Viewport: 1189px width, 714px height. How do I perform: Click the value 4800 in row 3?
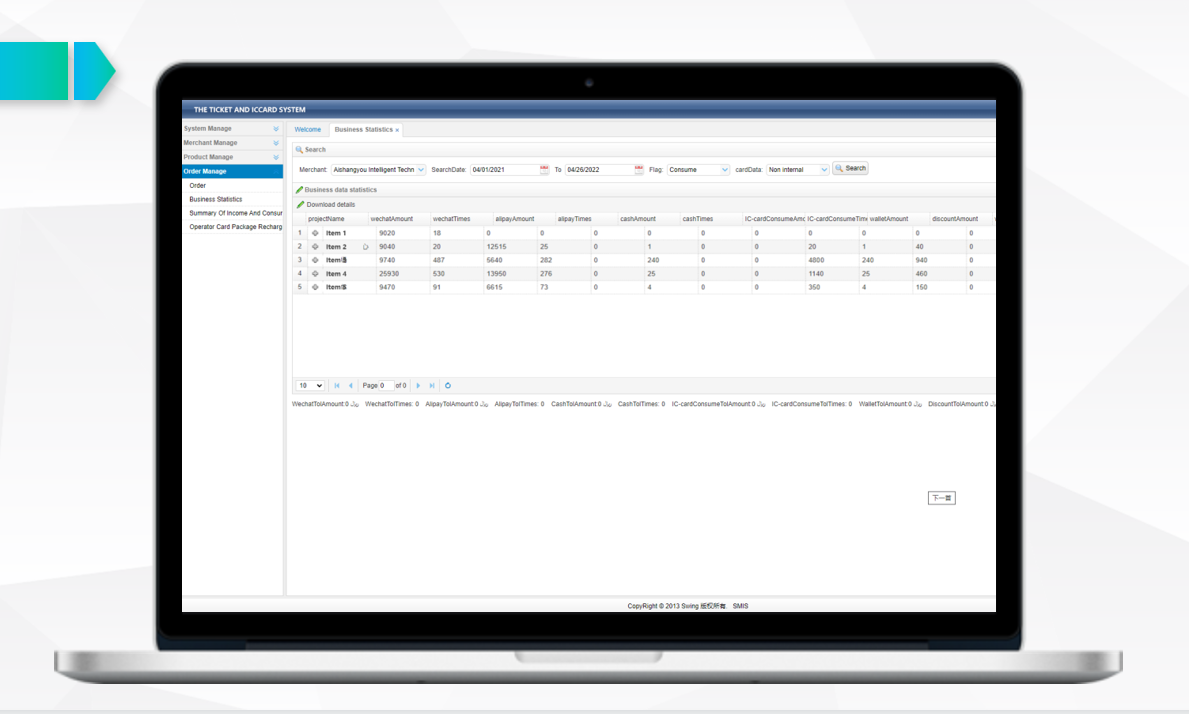point(816,261)
